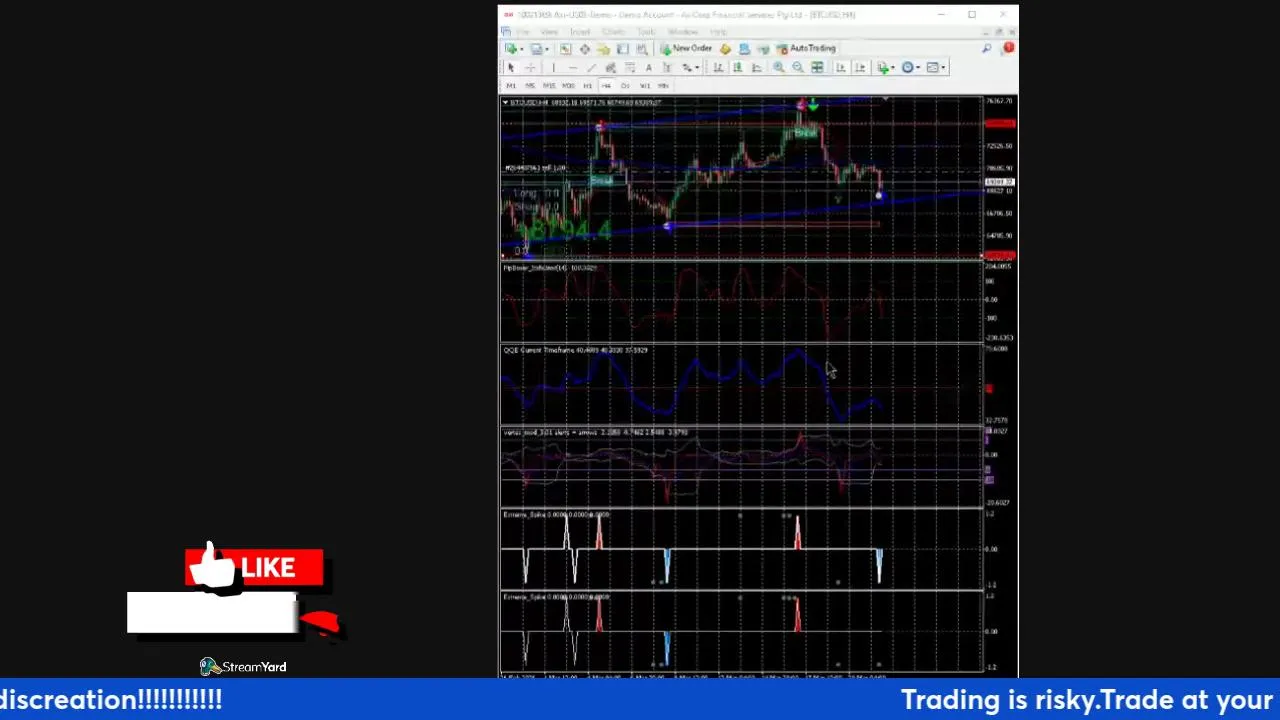Image resolution: width=1280 pixels, height=720 pixels.
Task: Select the M5 timeframe
Action: click(x=530, y=86)
